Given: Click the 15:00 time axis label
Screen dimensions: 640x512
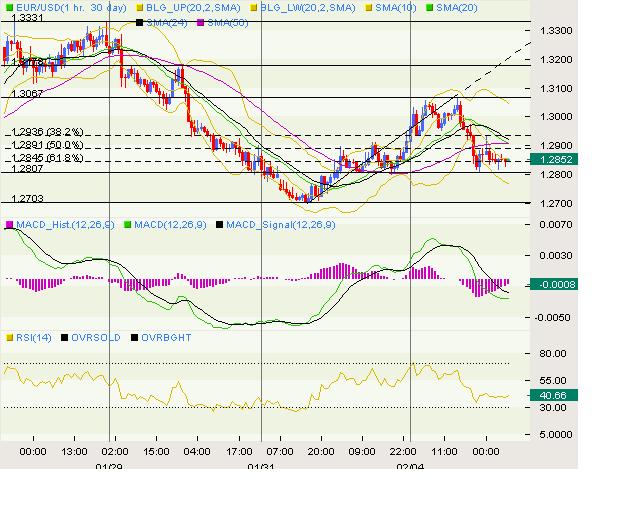Looking at the screenshot, I should tap(156, 452).
